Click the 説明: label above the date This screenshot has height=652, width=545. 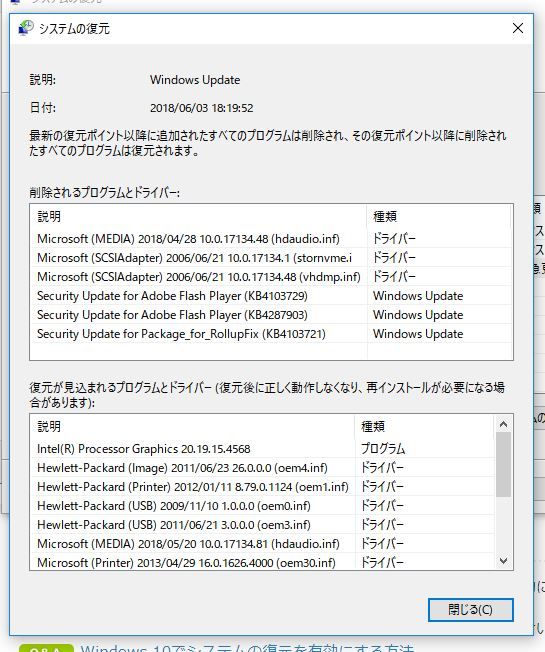pos(43,79)
